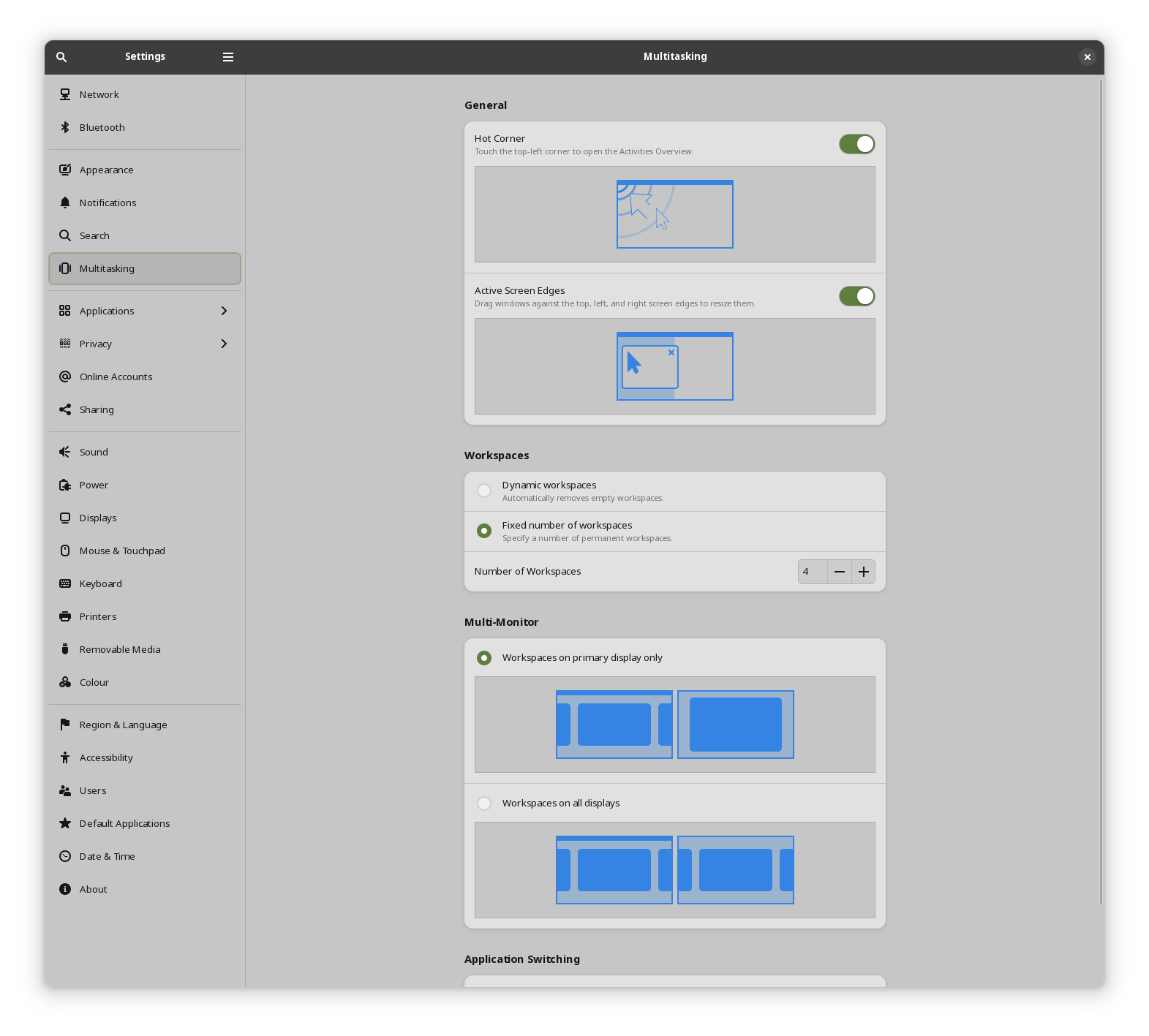Click the primary display only illustration
Image resolution: width=1149 pixels, height=1036 pixels.
coord(675,725)
